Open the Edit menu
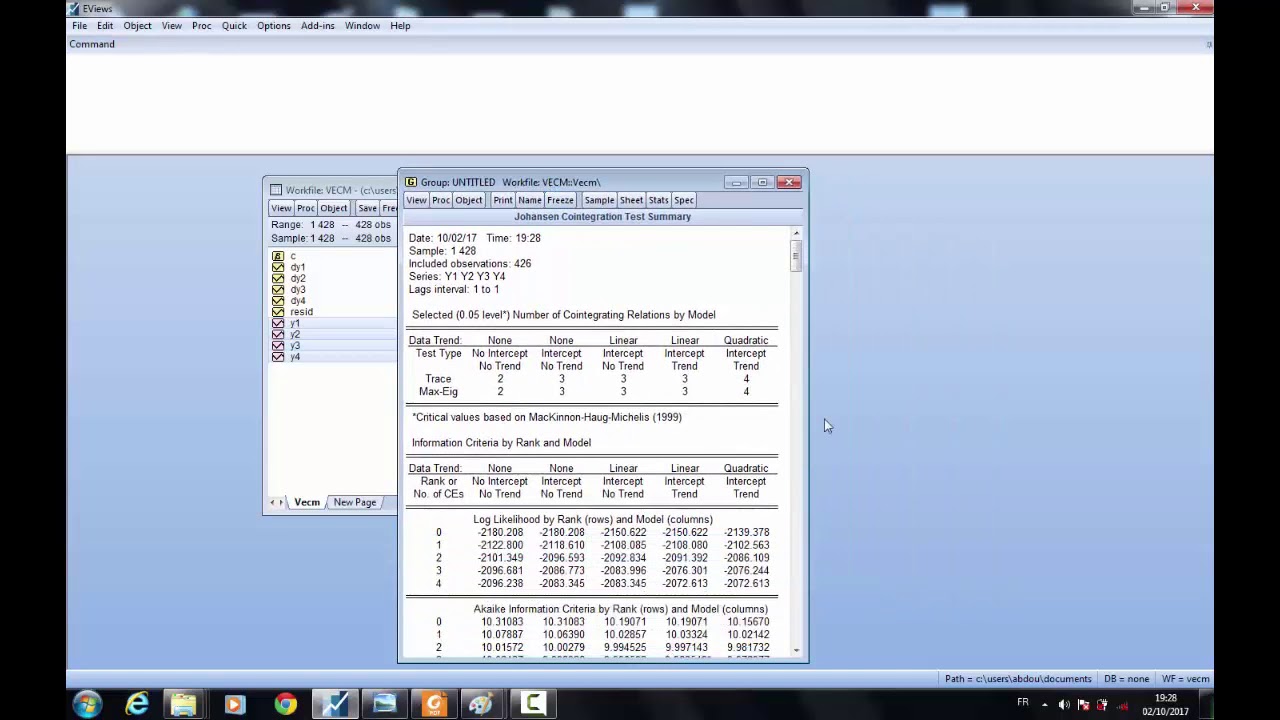Viewport: 1280px width, 720px height. tap(105, 26)
